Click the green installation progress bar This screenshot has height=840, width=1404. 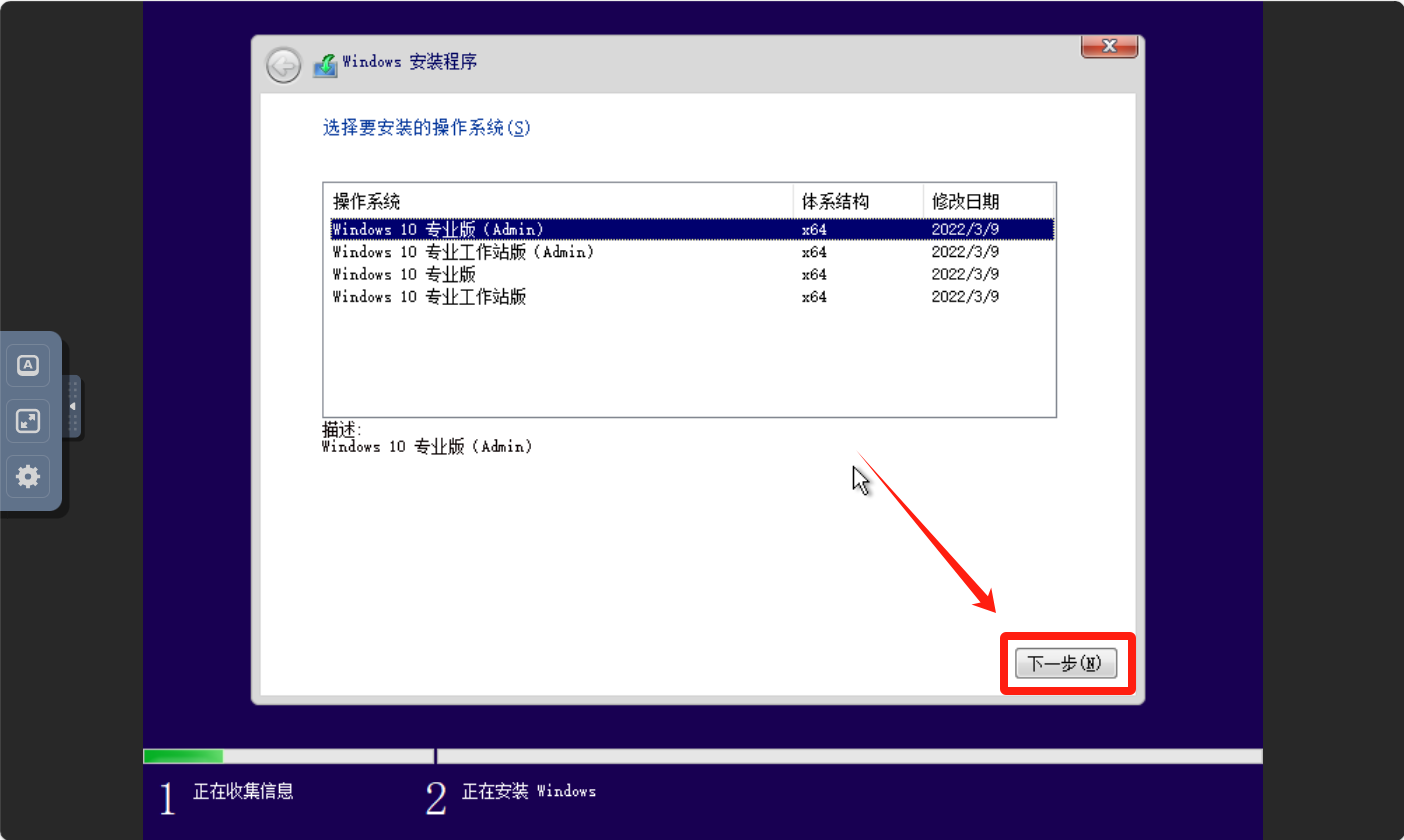[183, 756]
